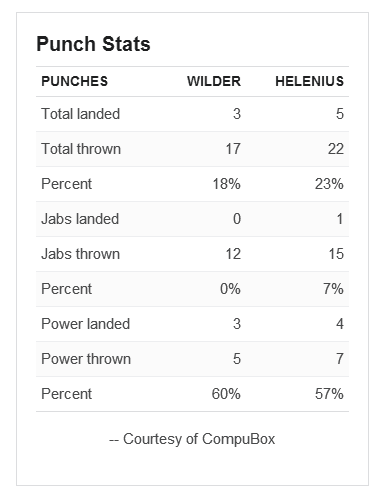
Task: Click the Jabs thrown row label
Action: (x=80, y=254)
